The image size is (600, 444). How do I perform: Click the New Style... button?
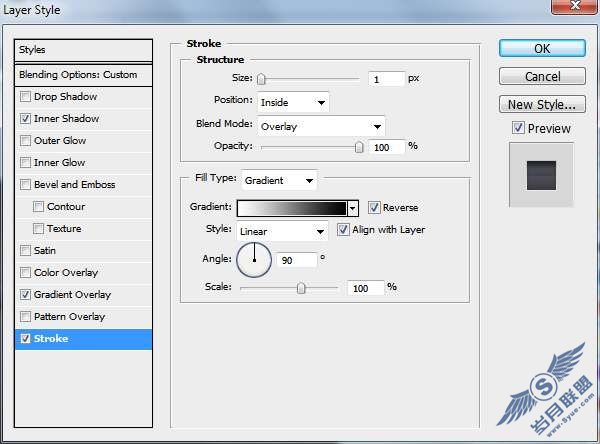point(542,104)
